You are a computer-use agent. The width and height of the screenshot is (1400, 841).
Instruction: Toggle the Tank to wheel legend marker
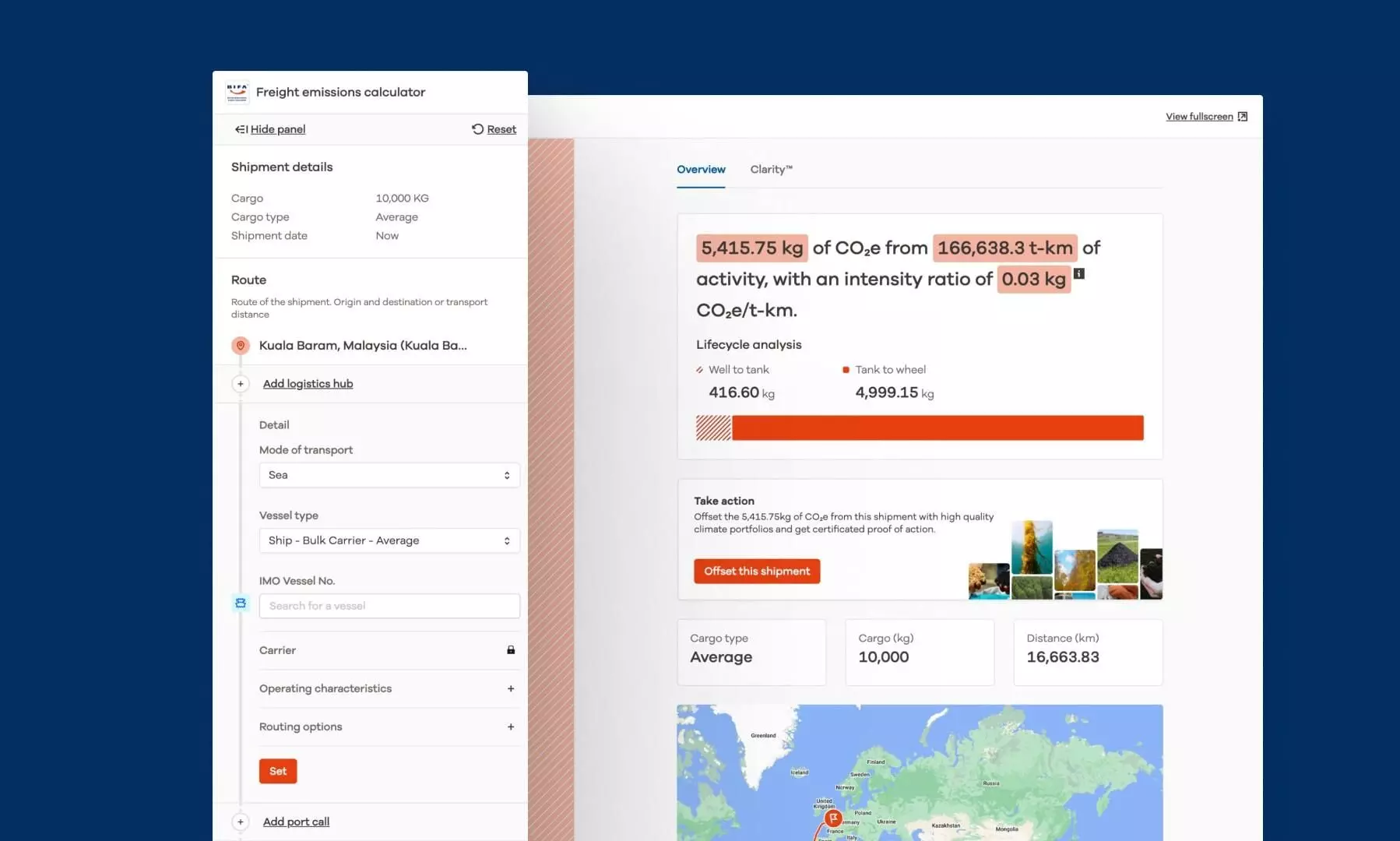846,369
